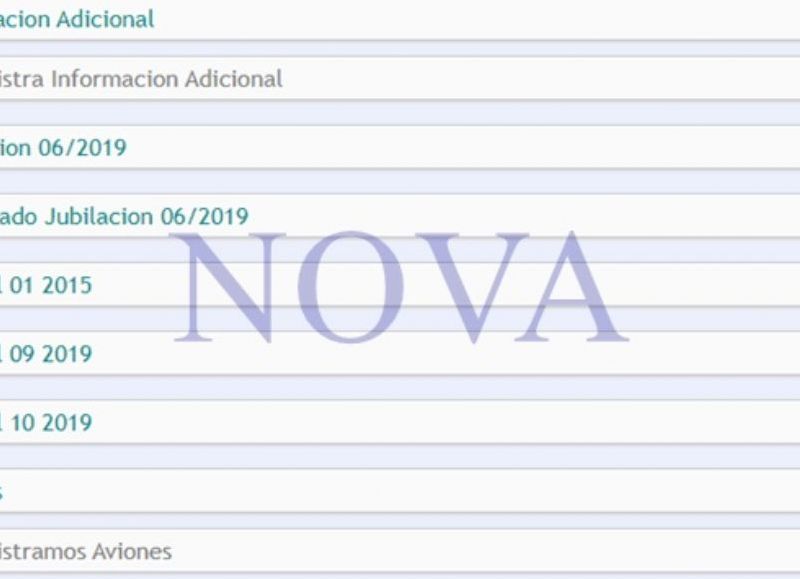Click the 'Aviones' row text
This screenshot has width=800, height=579.
(x=85, y=551)
